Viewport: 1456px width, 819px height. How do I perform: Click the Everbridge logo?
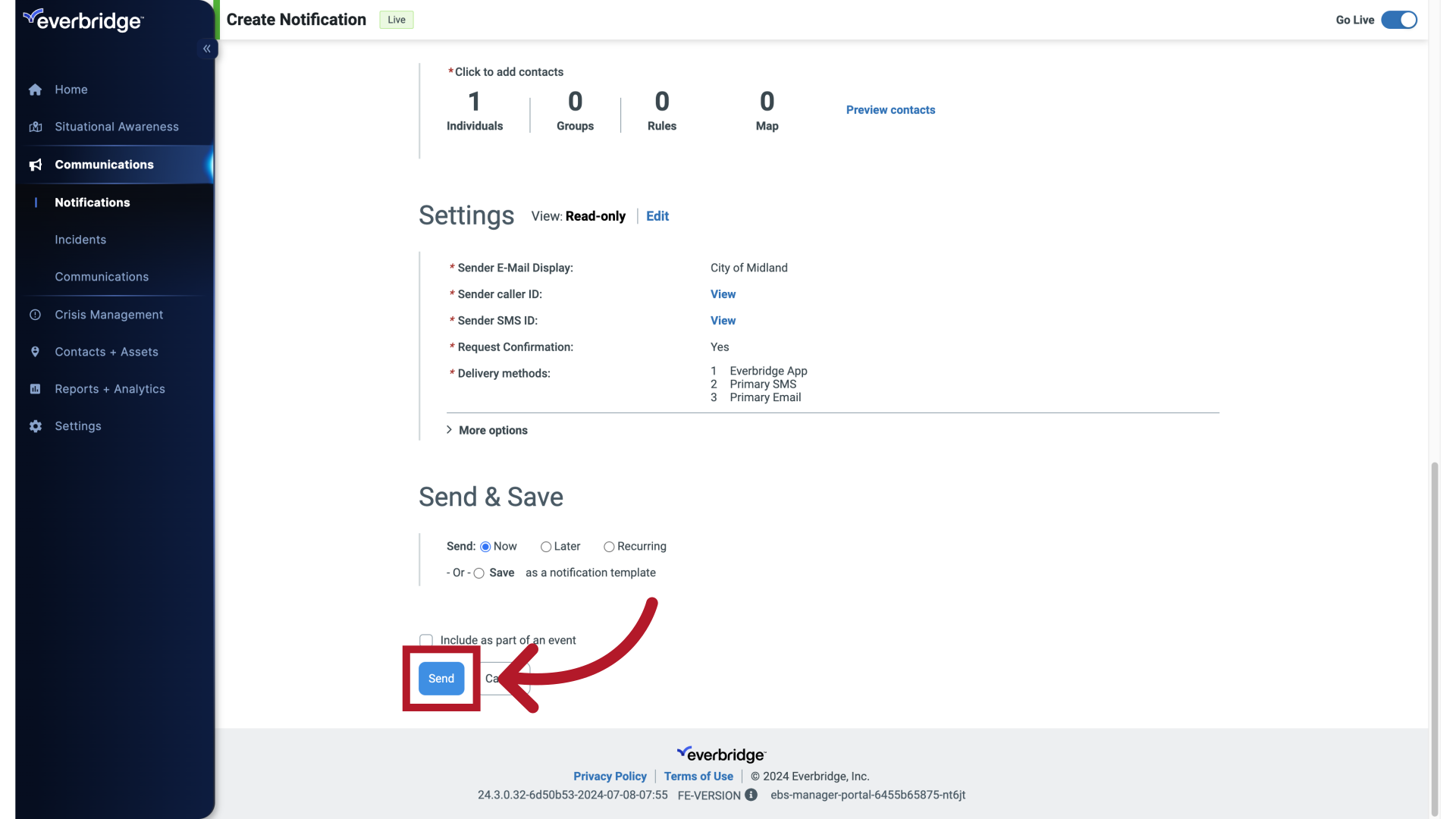point(83,20)
